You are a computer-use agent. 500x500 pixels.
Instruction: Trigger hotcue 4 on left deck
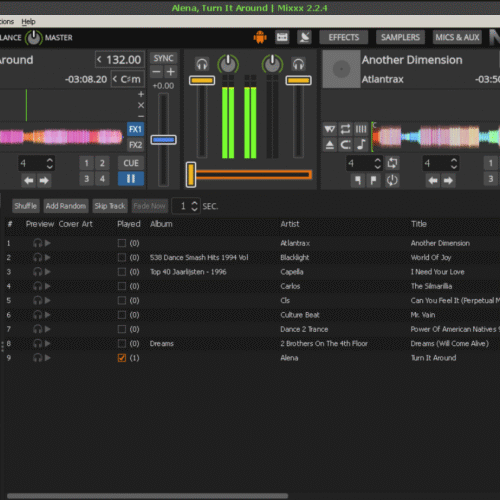[102, 179]
